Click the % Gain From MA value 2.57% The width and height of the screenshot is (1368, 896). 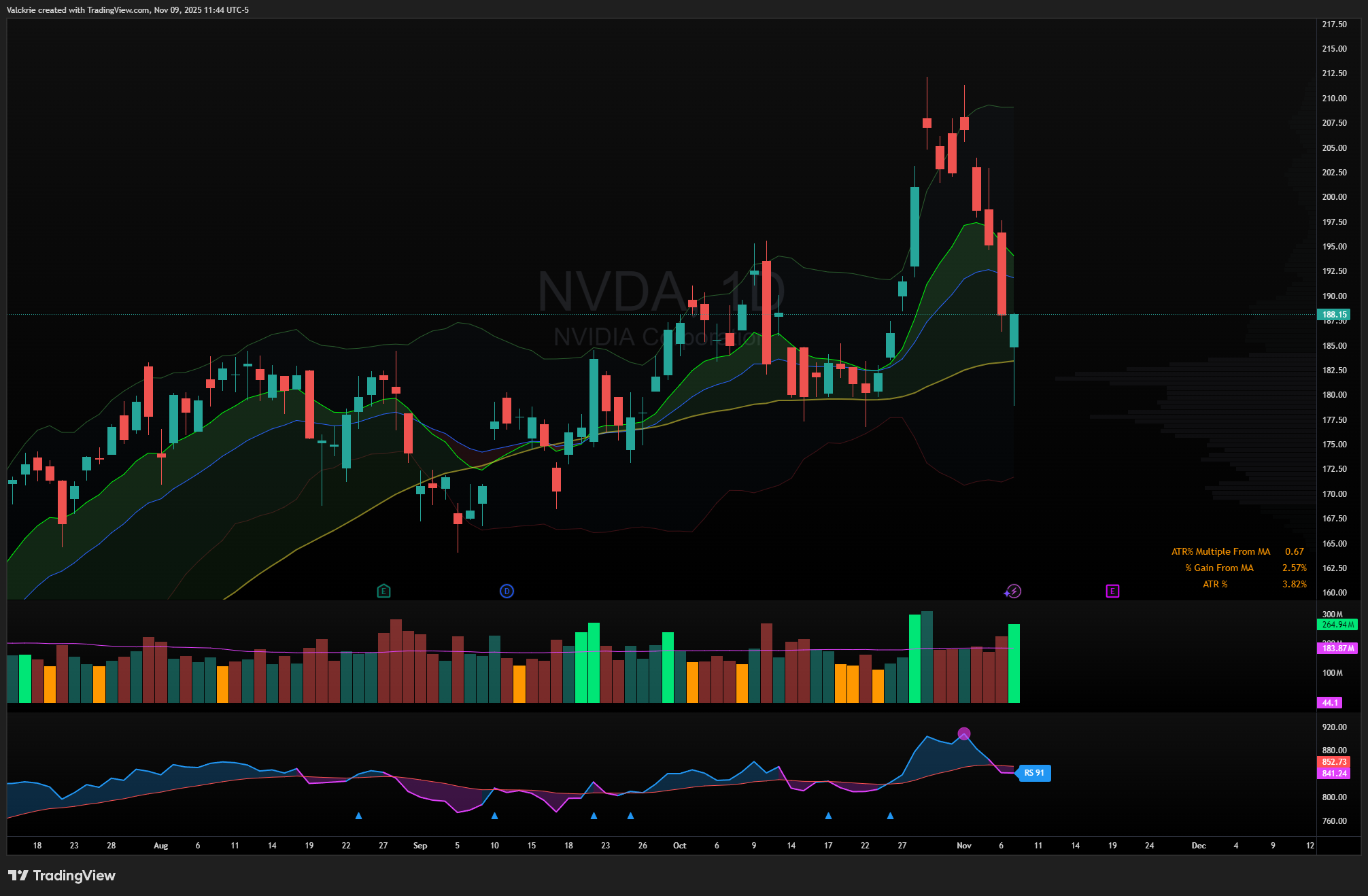pos(1294,568)
